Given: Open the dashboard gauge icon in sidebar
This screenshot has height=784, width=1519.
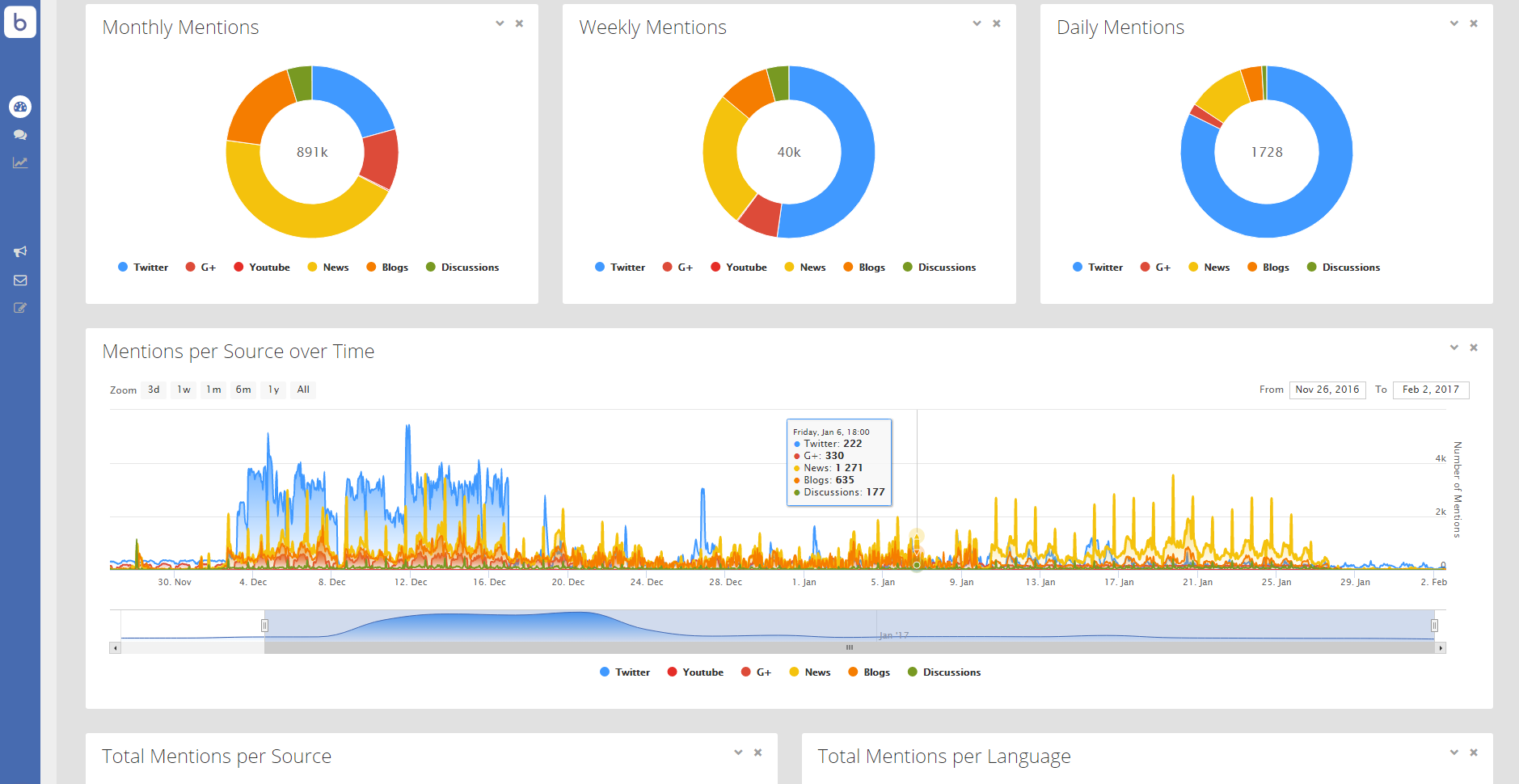Looking at the screenshot, I should click(20, 106).
